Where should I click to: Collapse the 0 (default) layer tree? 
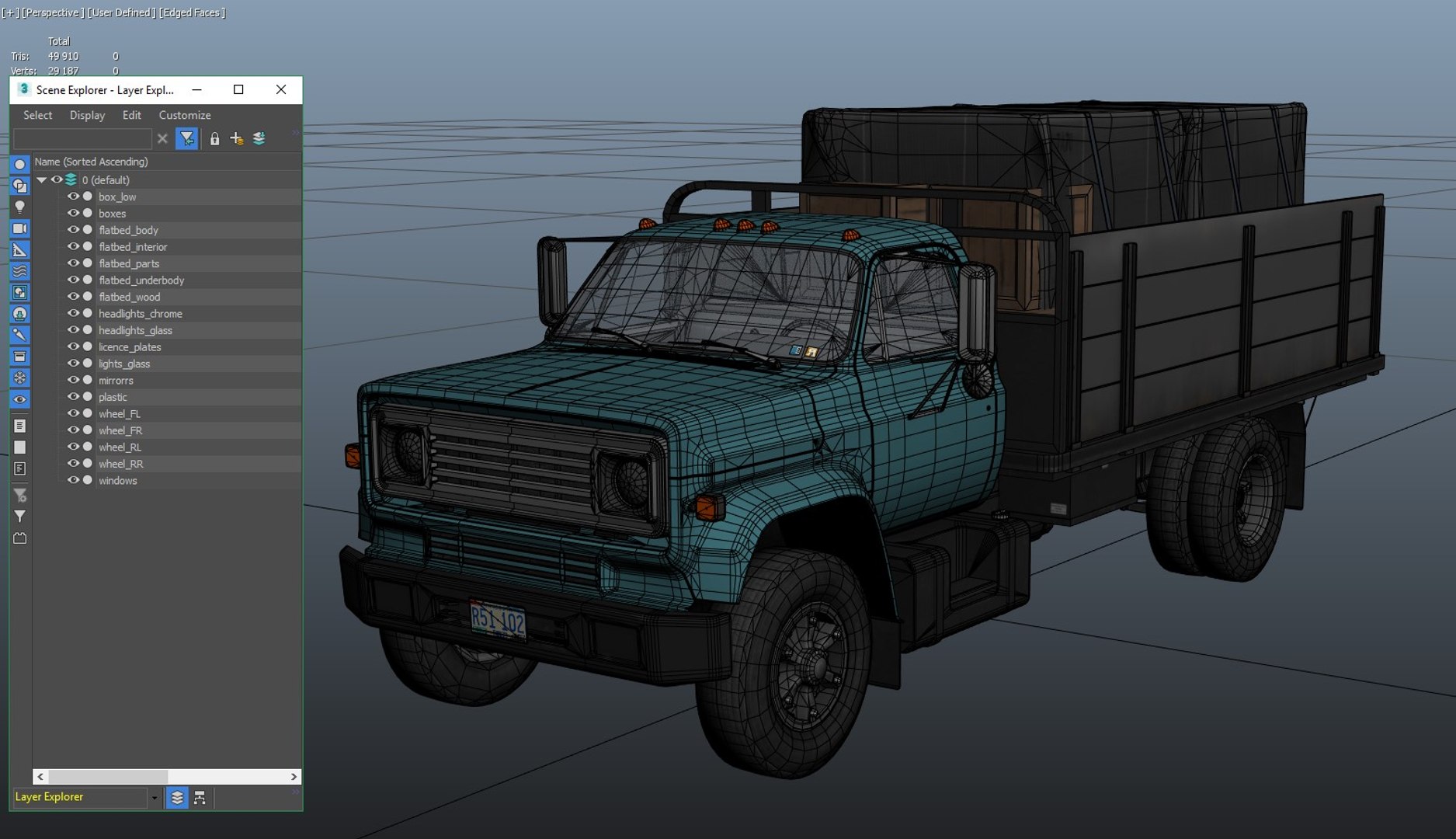(42, 179)
